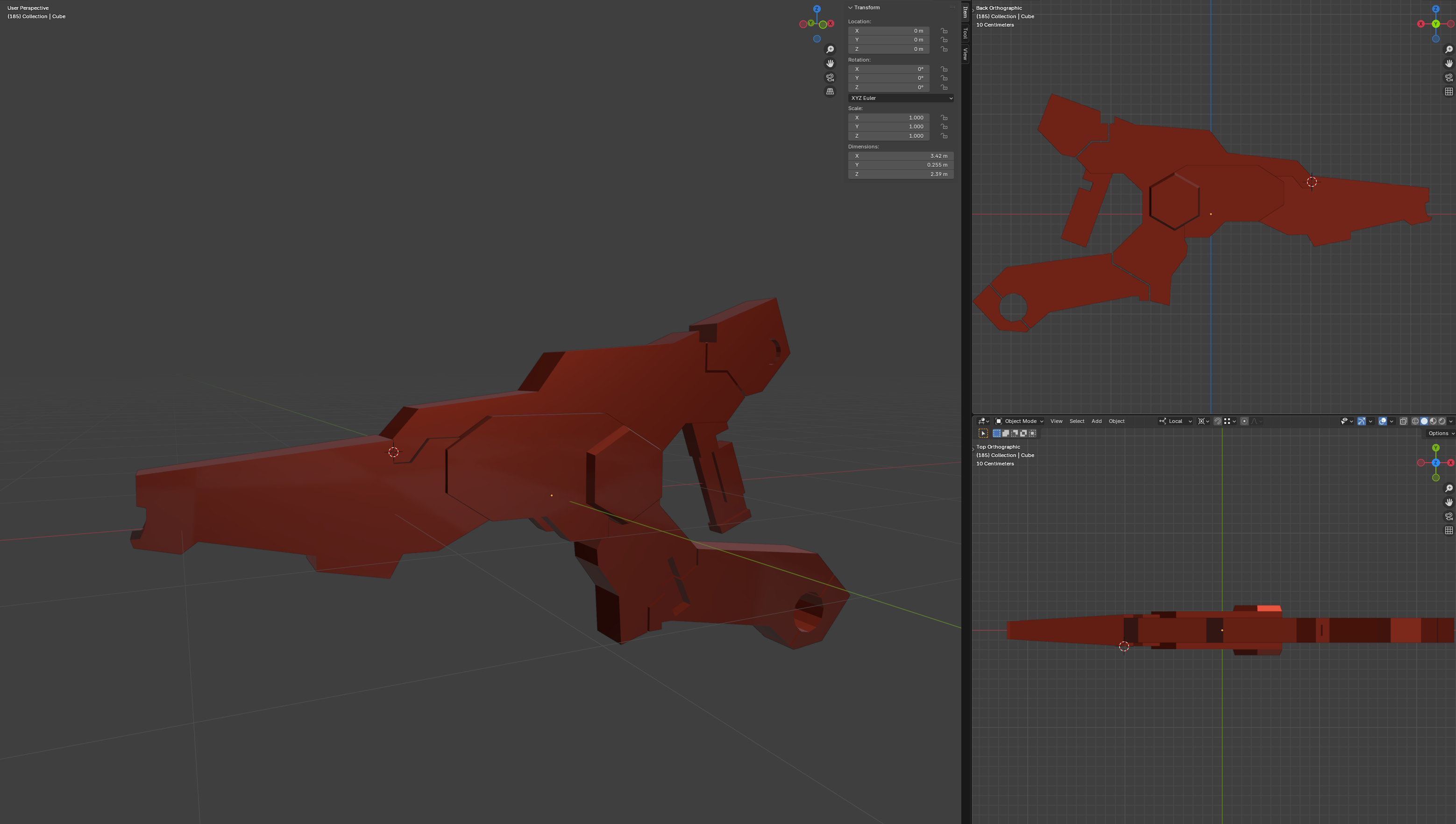
Task: Click camera view icon in perspective viewport
Action: click(x=830, y=77)
